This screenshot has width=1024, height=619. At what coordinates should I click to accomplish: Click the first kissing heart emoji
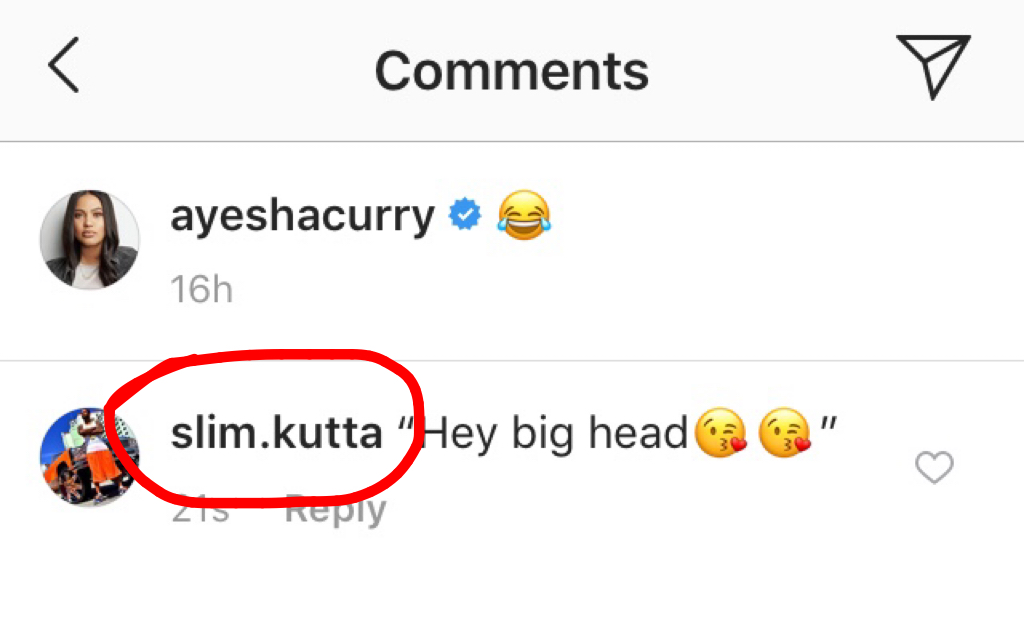pos(720,432)
